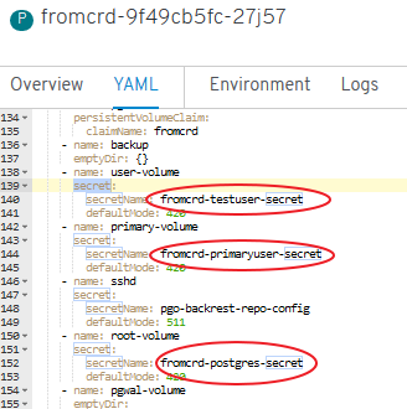Click value 'fromcrd-postgres-secret'
The height and width of the screenshot is (409, 407).
232,363
